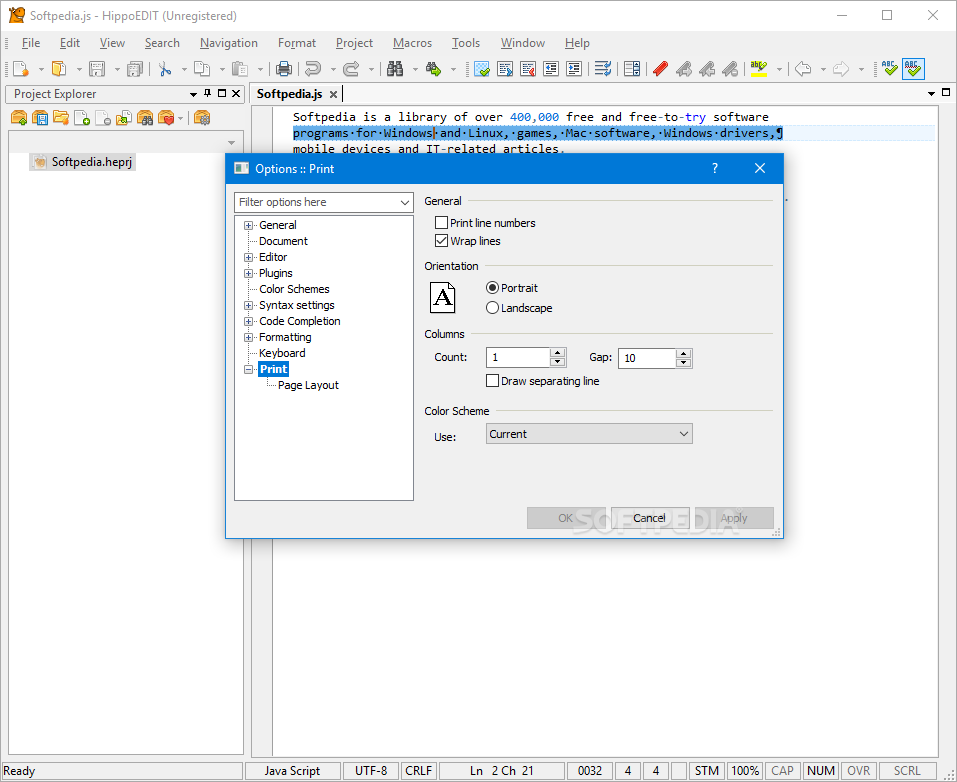Viewport: 957px width, 782px height.
Task: Close the Softpedia.js tab
Action: click(x=333, y=94)
